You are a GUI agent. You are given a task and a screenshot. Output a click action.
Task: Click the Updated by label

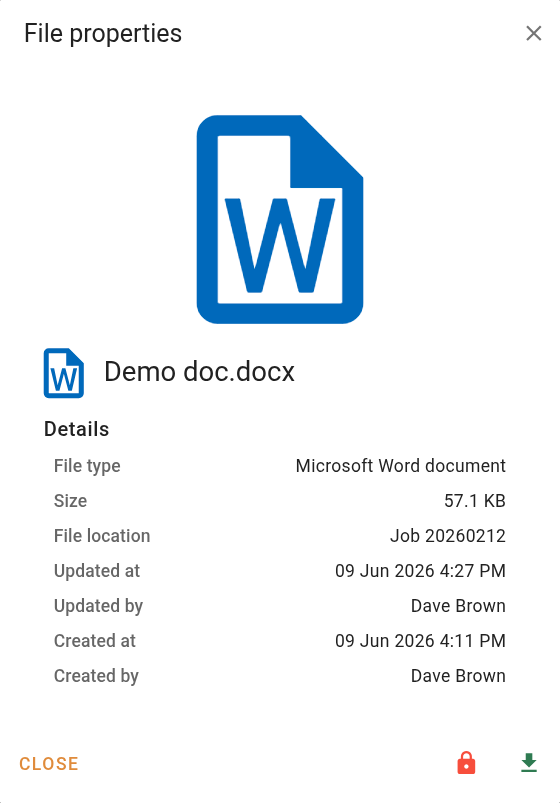[98, 606]
